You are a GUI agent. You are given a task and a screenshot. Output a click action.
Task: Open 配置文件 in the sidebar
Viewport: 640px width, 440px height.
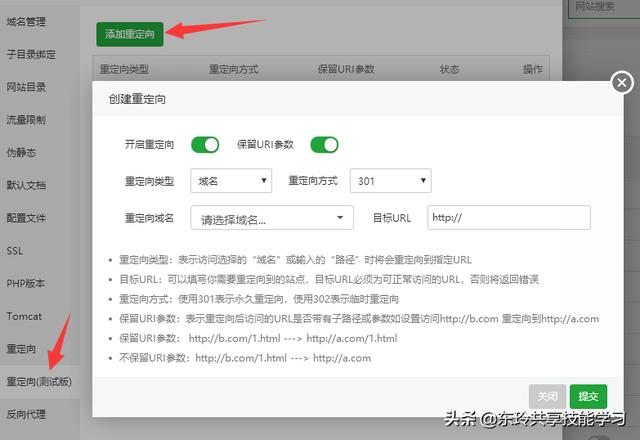[26, 218]
